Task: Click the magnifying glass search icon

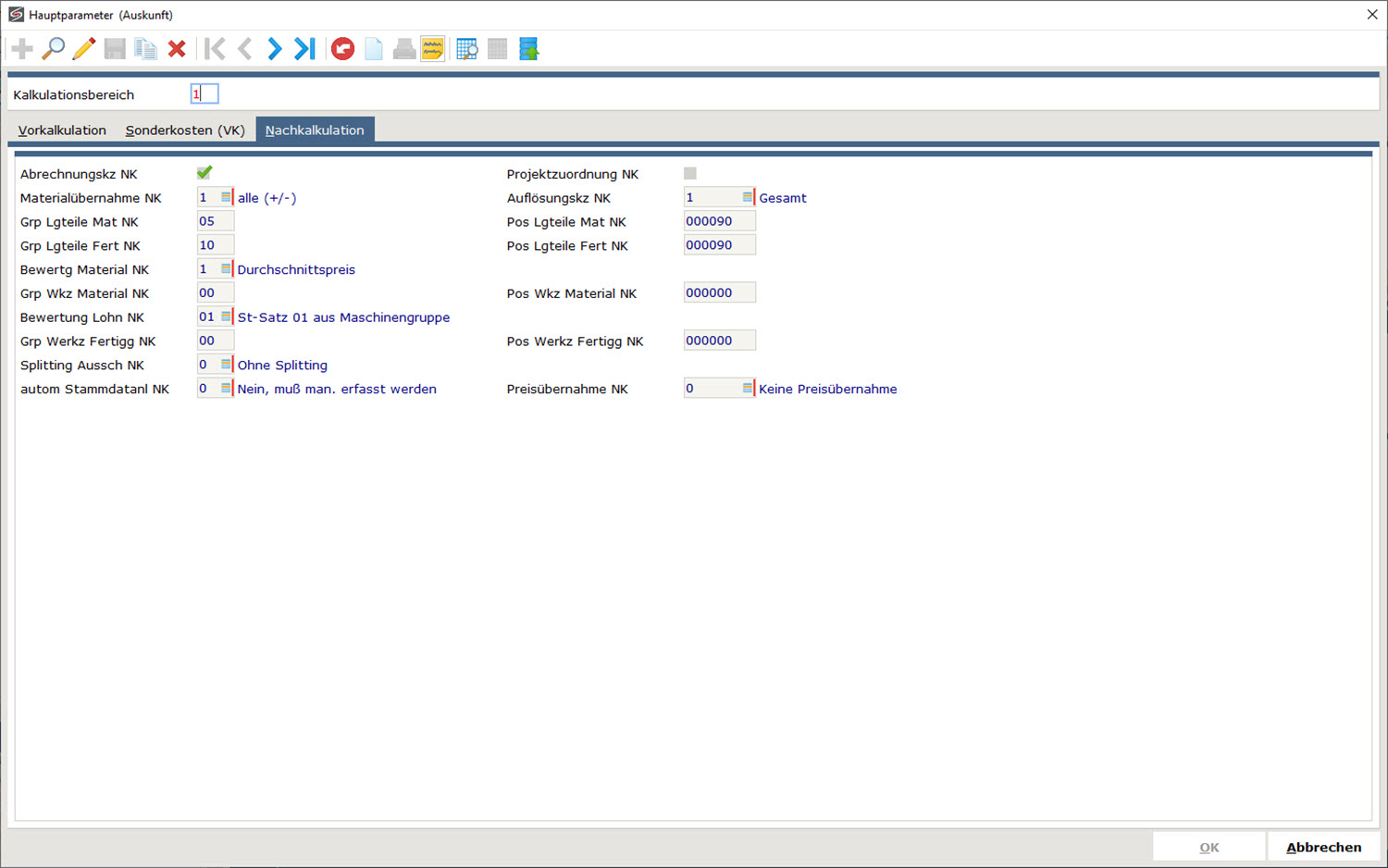Action: (54, 49)
